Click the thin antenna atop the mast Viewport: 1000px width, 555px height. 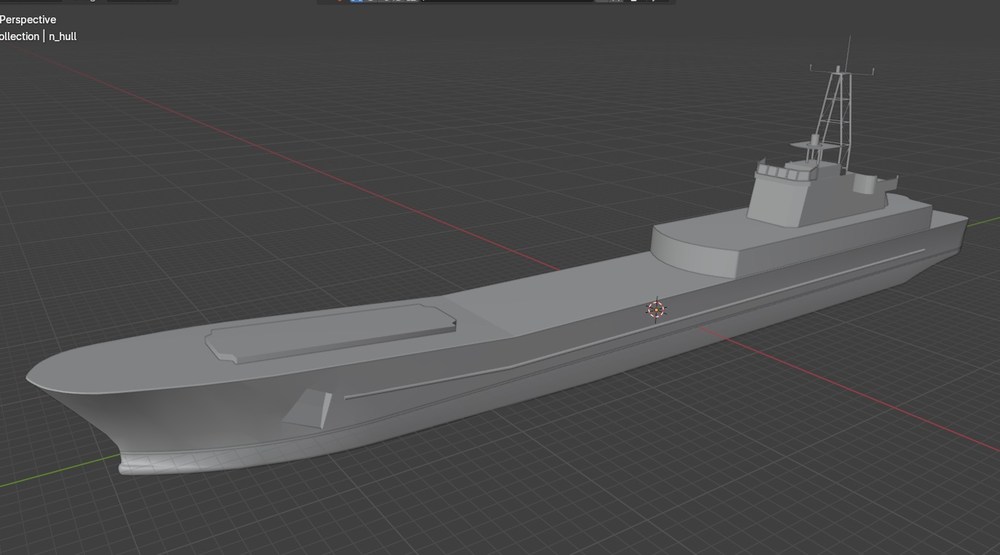tap(848, 54)
